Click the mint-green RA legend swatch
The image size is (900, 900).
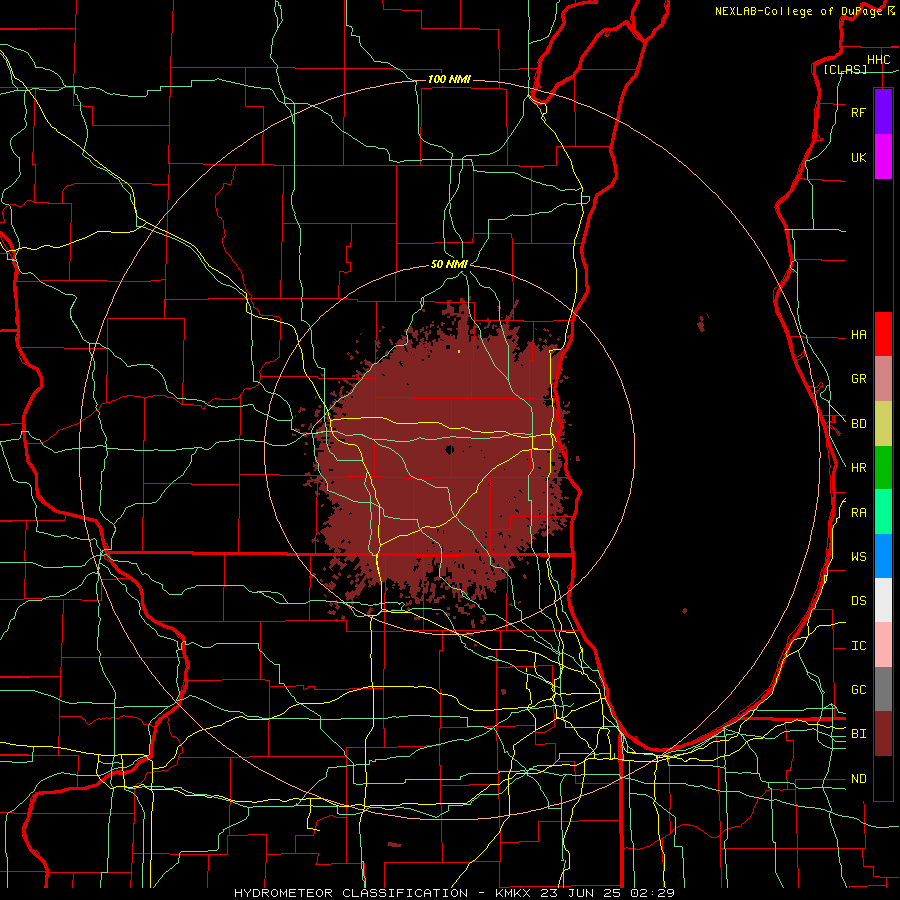(883, 512)
